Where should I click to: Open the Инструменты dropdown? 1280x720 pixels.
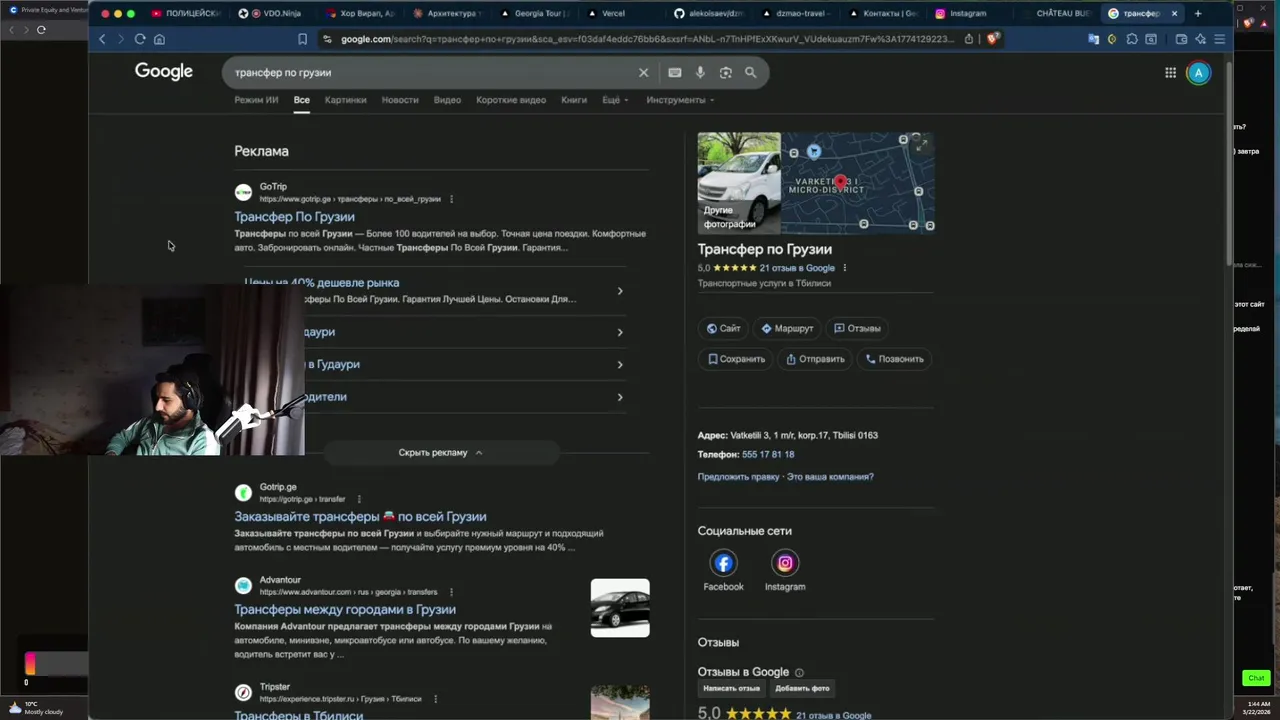coord(680,100)
